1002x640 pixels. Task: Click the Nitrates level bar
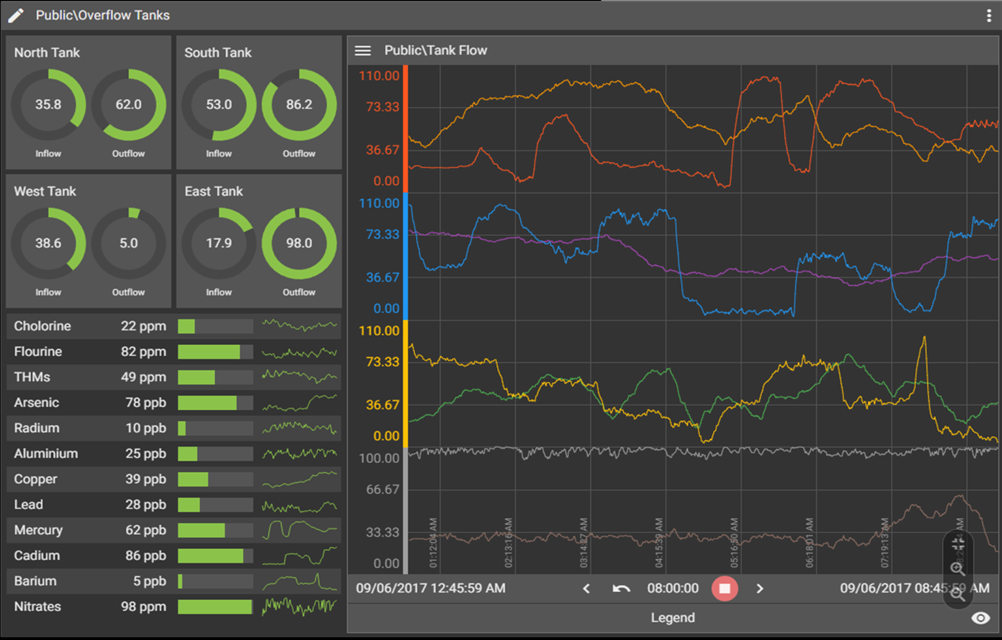coord(215,607)
